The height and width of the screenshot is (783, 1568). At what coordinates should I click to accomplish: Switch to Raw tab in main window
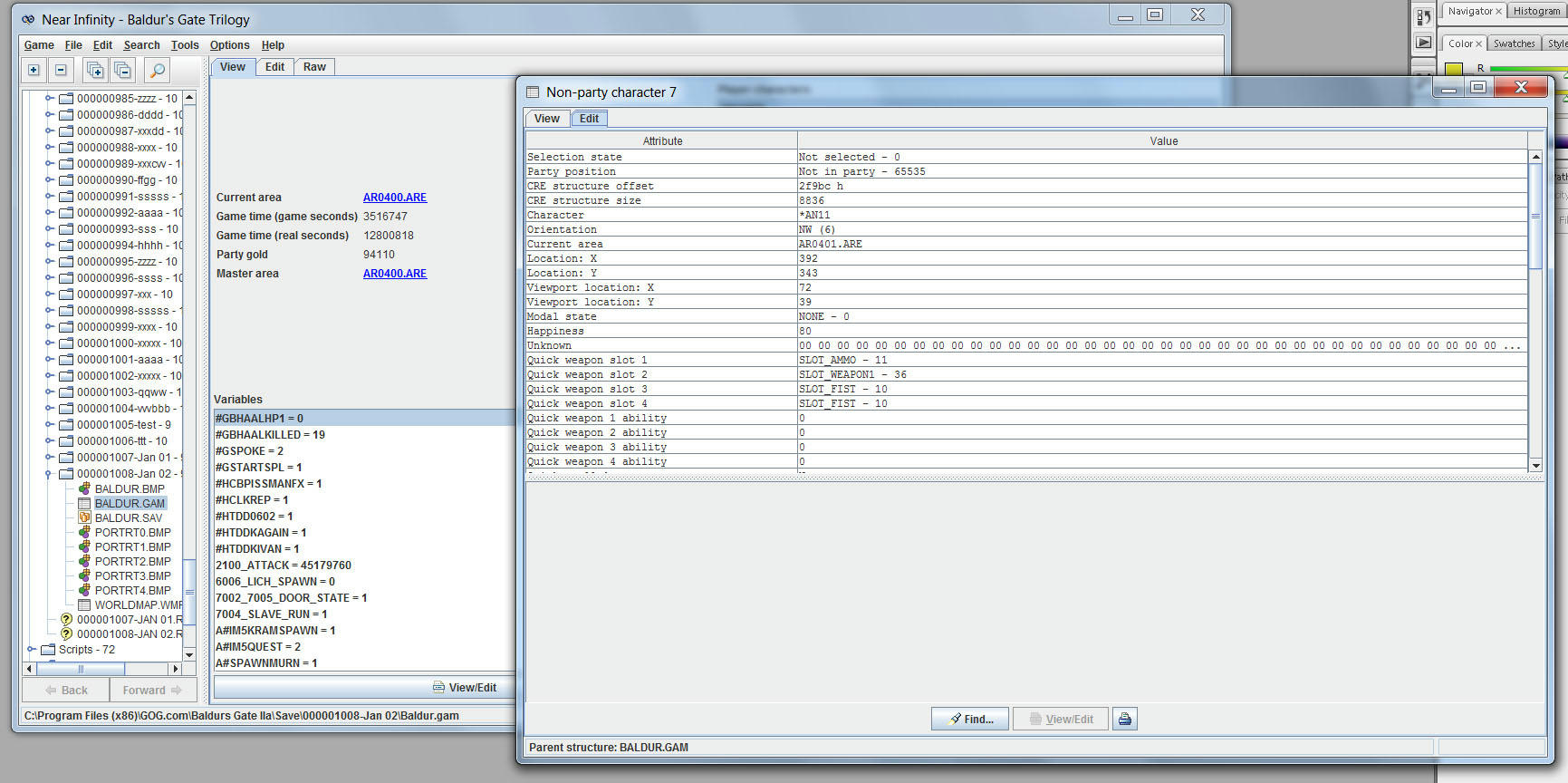click(x=314, y=67)
